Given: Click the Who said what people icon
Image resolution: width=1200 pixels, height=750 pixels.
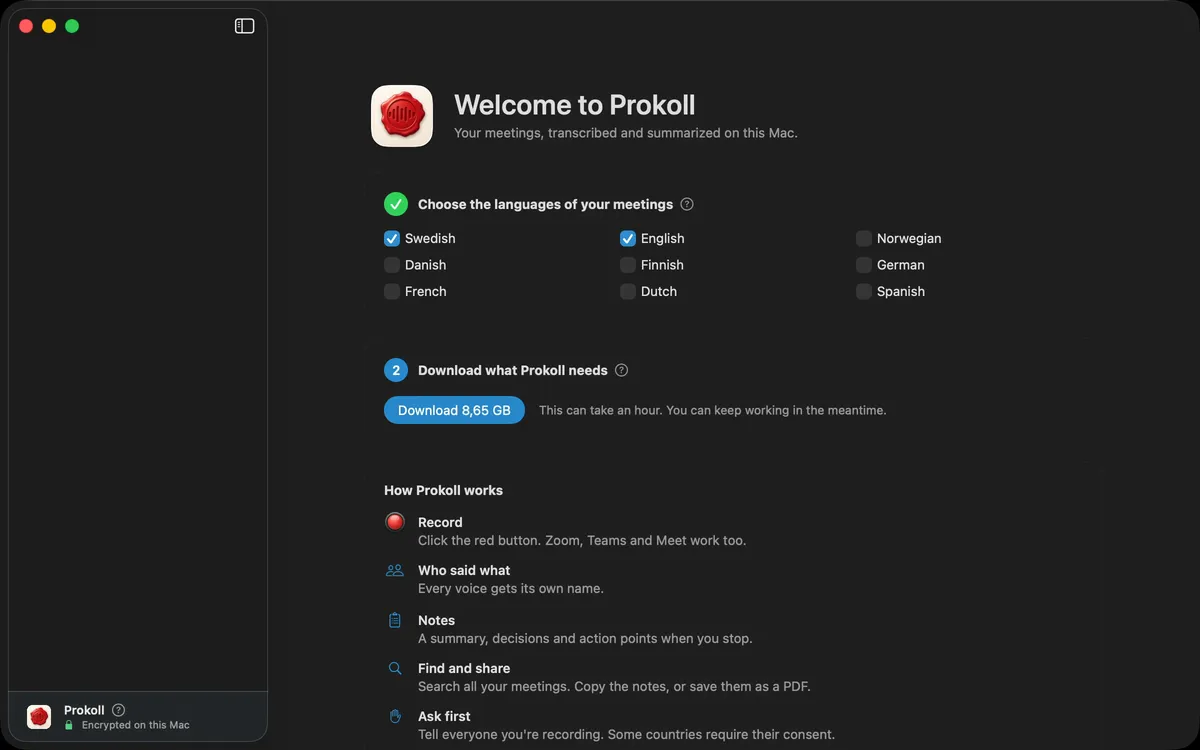Looking at the screenshot, I should [395, 570].
